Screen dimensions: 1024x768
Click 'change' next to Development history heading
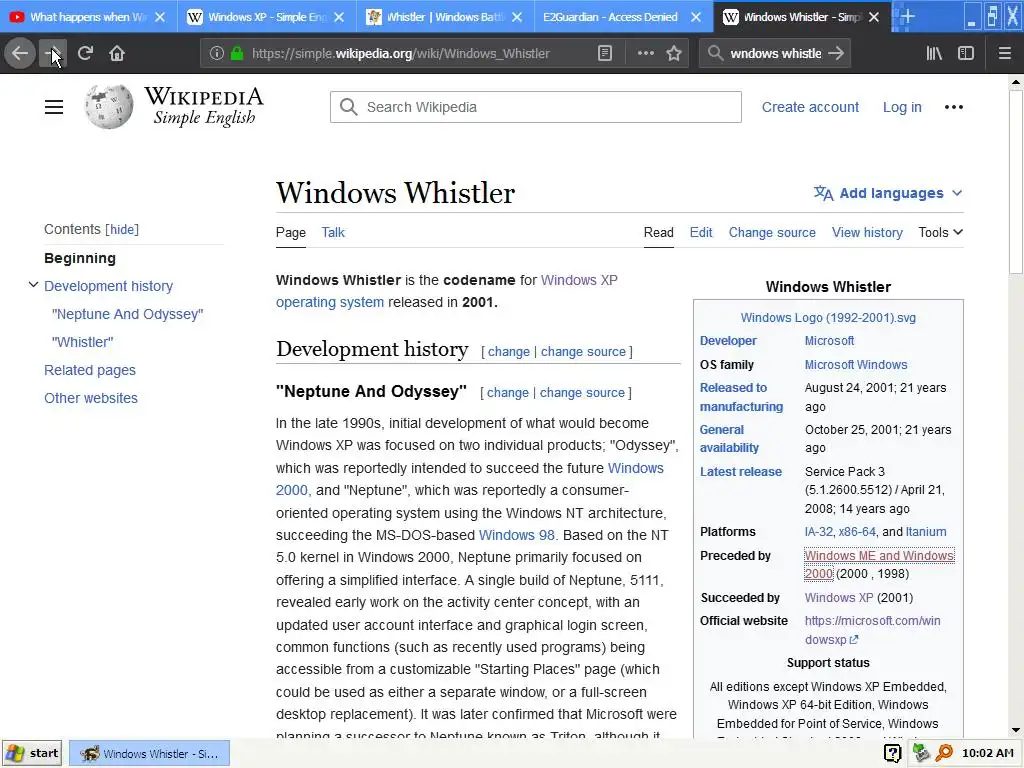[x=509, y=351]
